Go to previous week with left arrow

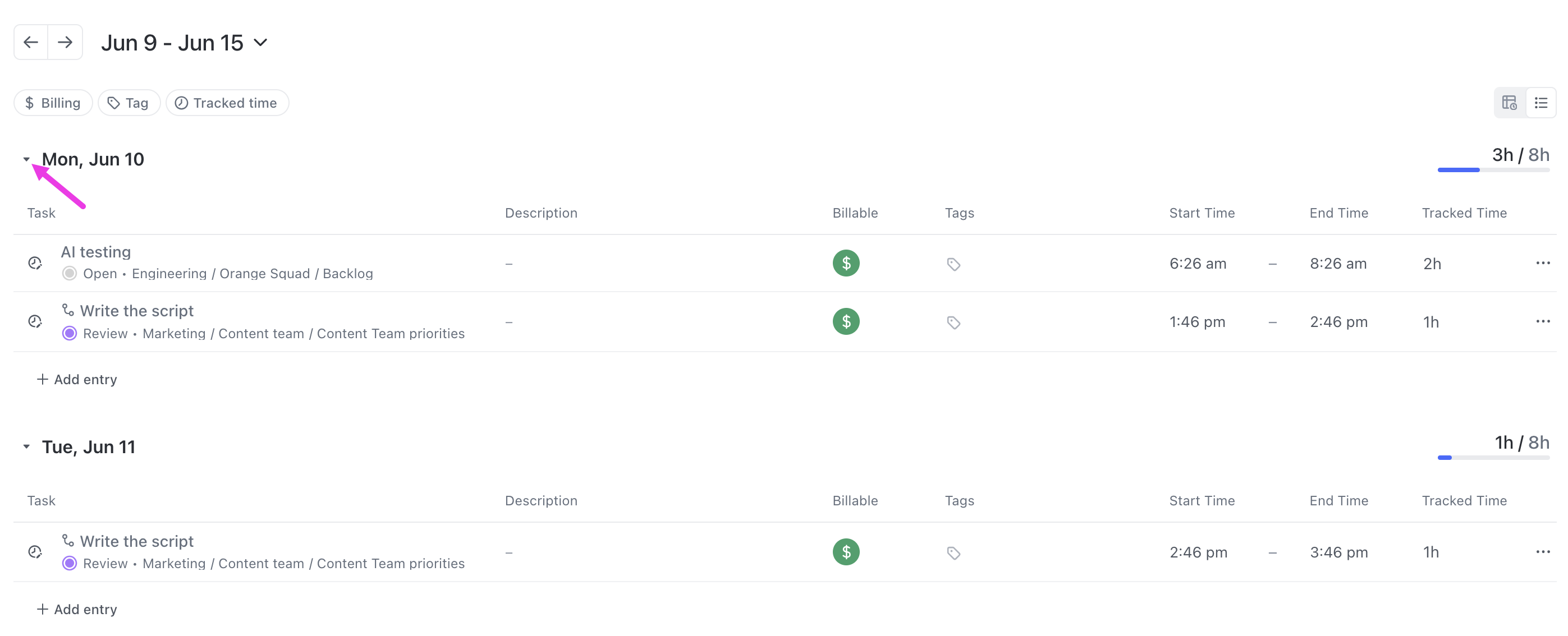click(31, 42)
